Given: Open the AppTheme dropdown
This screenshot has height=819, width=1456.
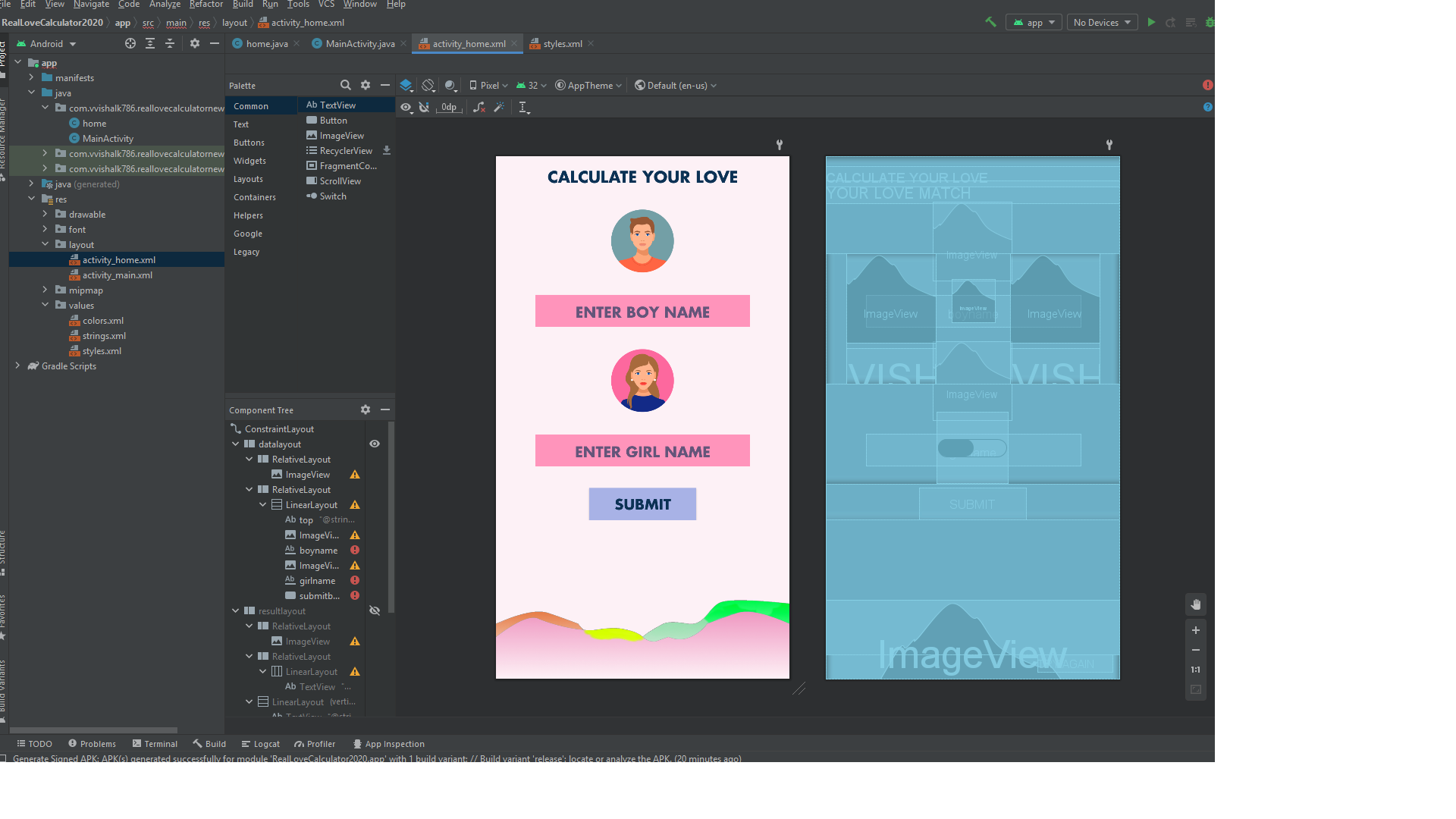Looking at the screenshot, I should pos(588,85).
